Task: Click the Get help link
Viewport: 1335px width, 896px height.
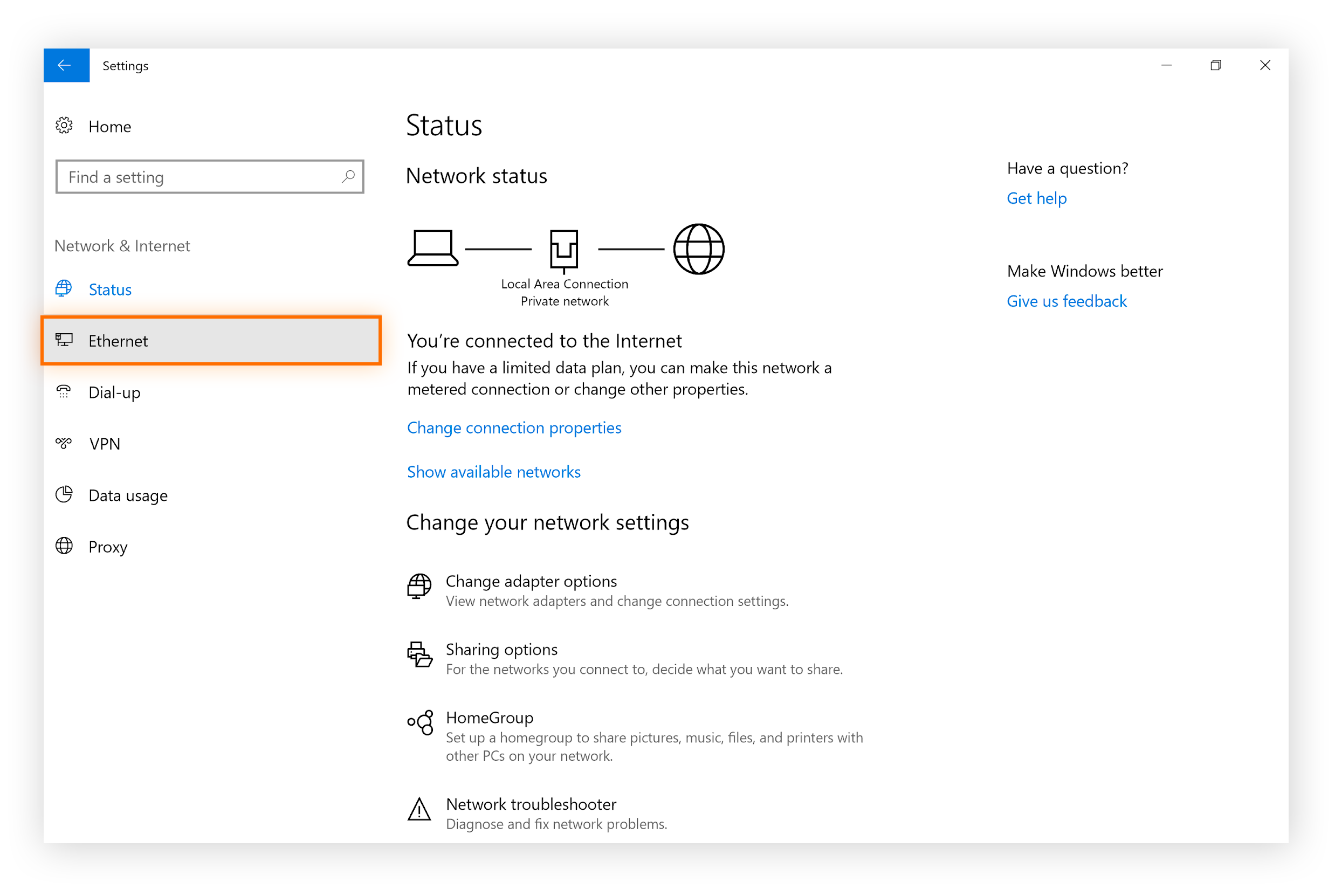Action: pyautogui.click(x=1036, y=198)
